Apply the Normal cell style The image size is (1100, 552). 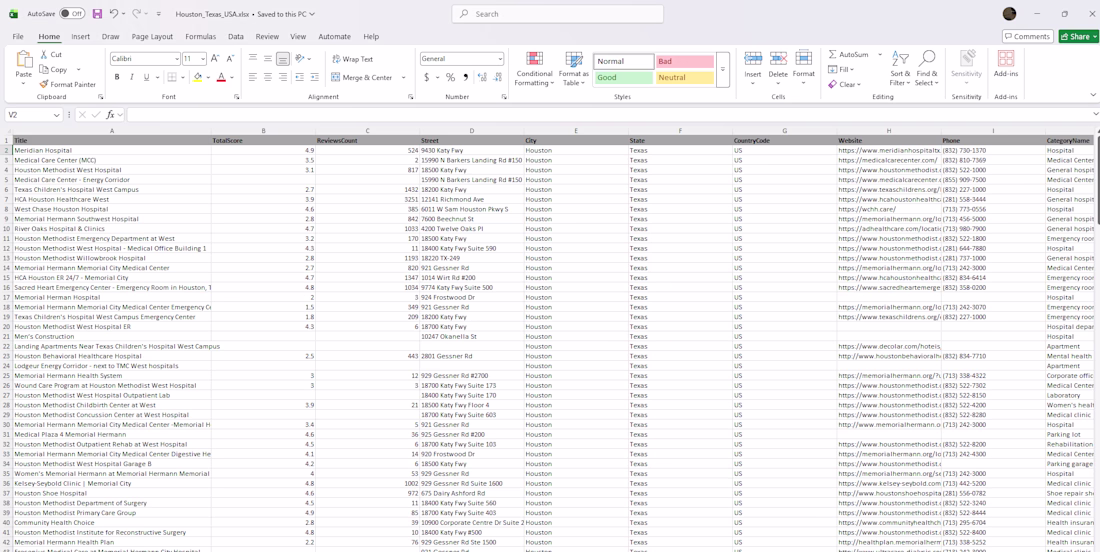point(624,61)
